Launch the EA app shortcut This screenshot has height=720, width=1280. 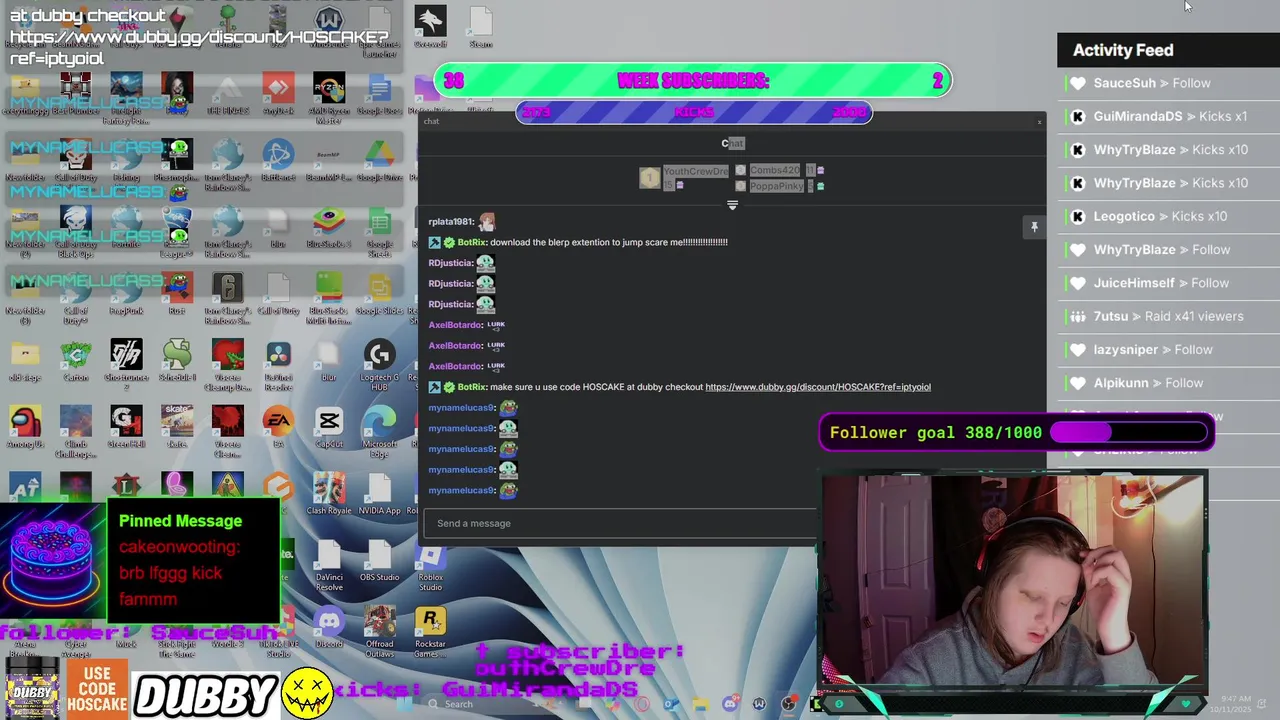point(278,428)
